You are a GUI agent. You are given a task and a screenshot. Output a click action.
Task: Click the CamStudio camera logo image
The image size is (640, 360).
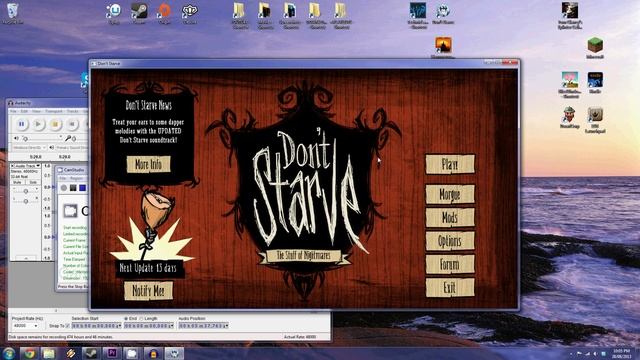tap(70, 211)
